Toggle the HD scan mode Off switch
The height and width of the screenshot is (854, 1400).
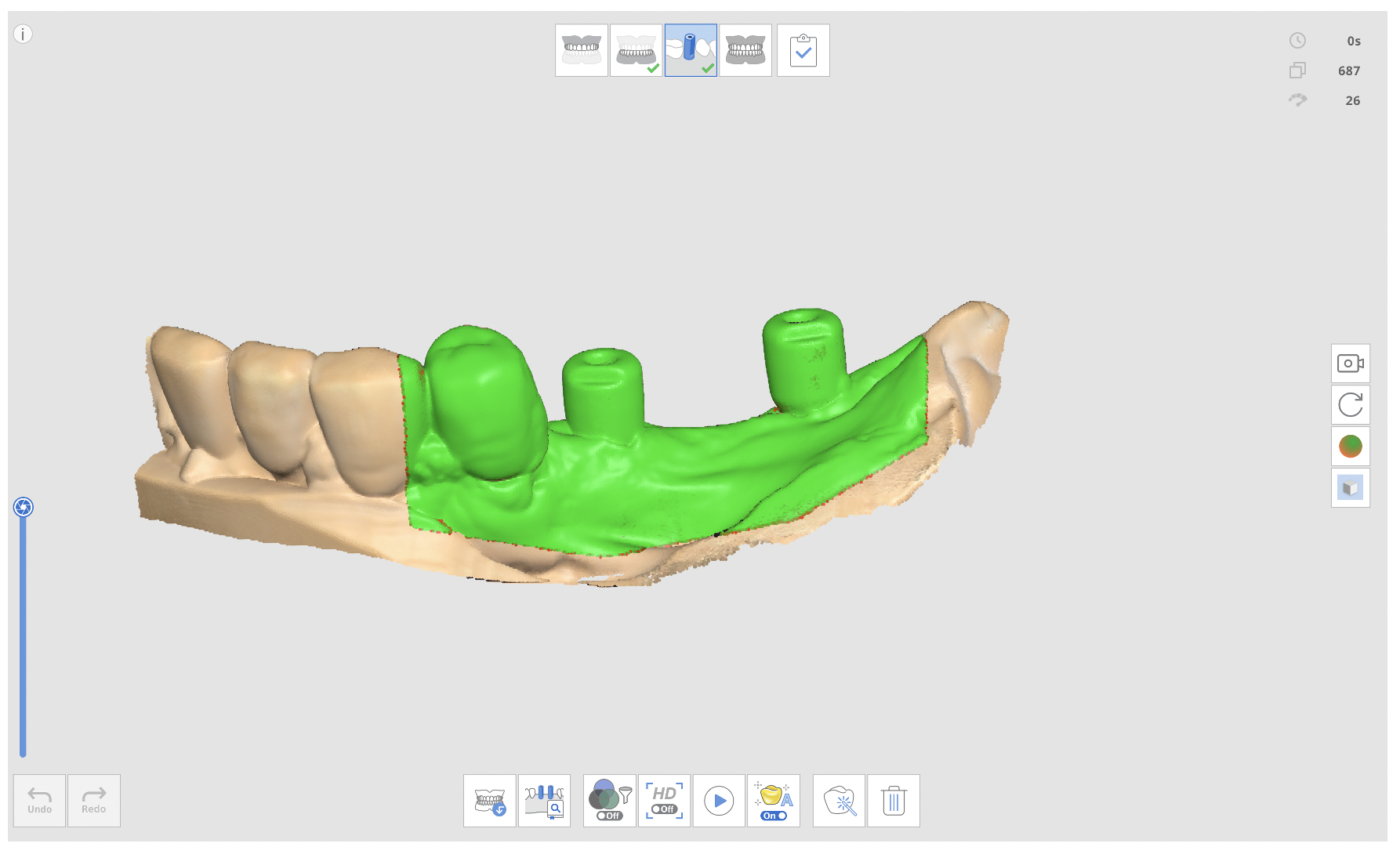[x=664, y=801]
